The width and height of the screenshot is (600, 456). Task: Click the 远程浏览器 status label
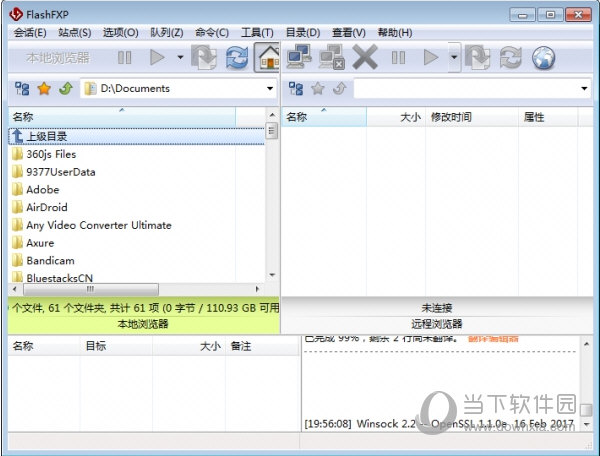[437, 324]
